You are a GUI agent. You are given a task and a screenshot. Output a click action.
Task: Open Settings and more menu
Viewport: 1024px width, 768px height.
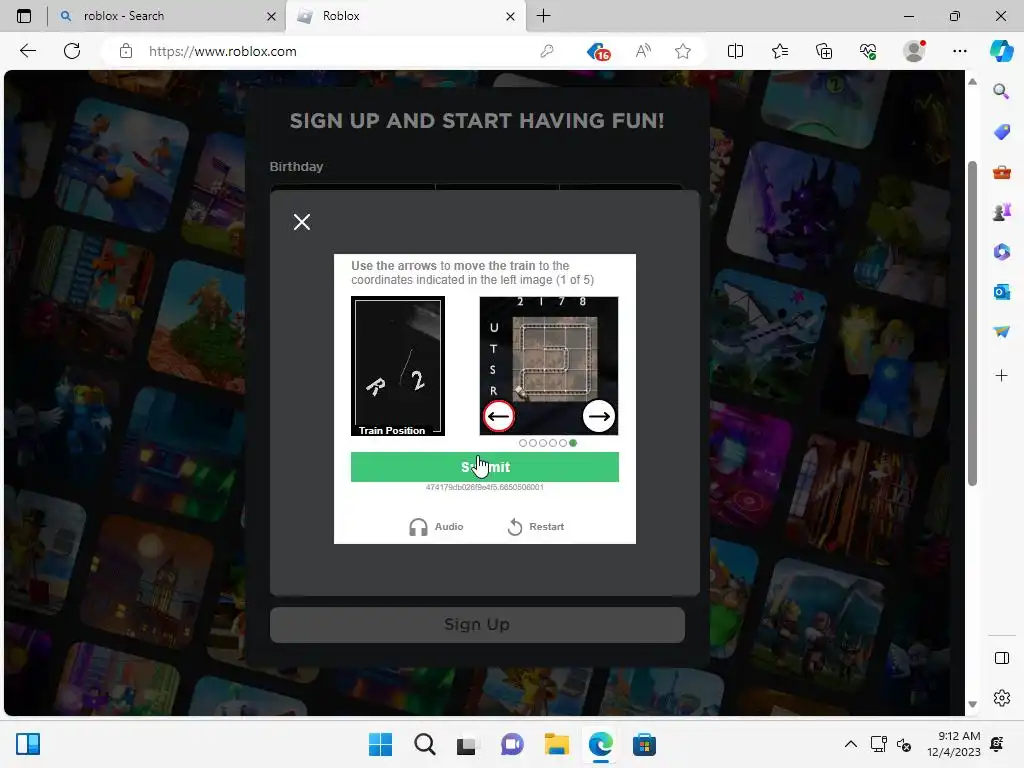tap(959, 51)
